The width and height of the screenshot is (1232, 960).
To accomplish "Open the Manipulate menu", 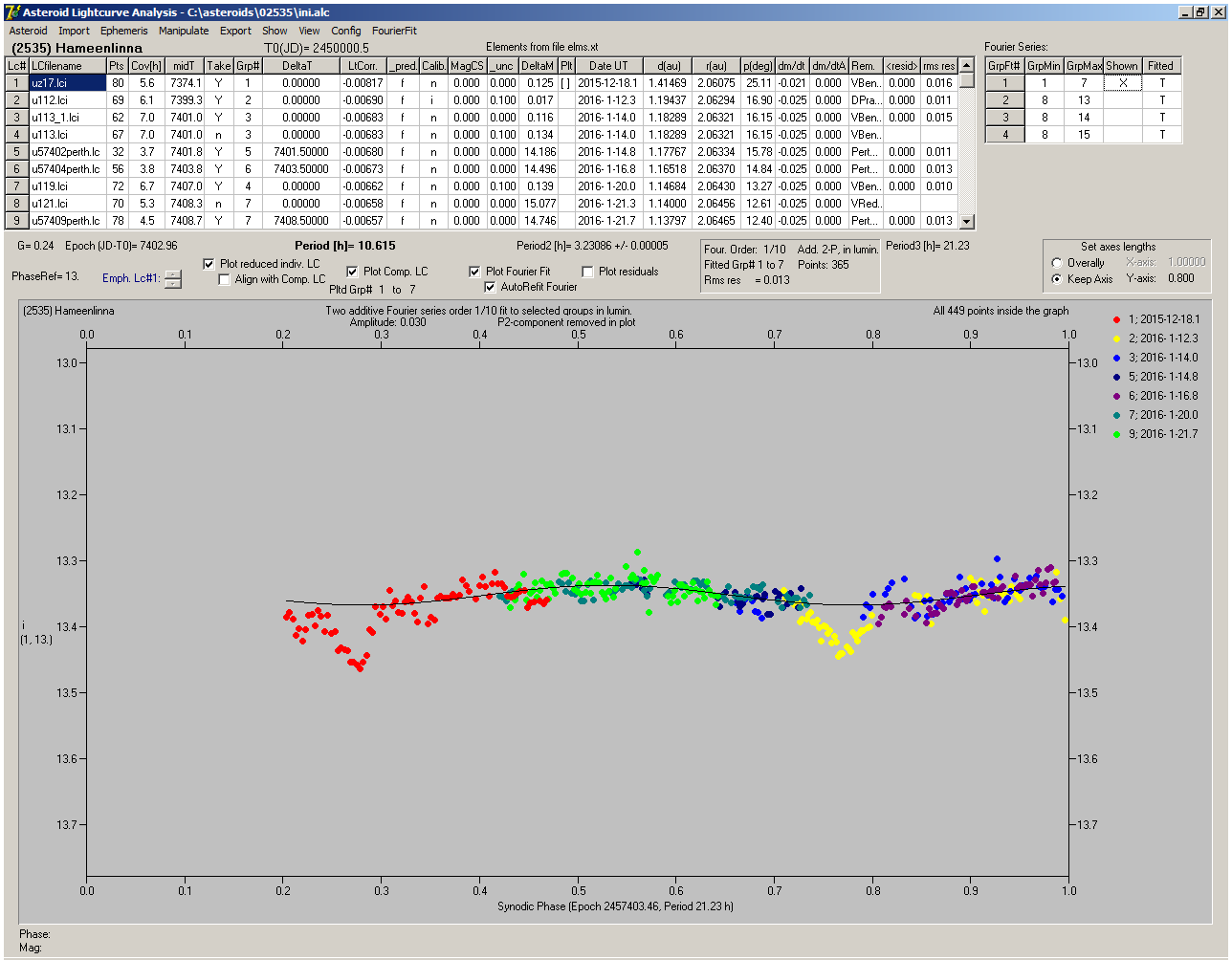I will click(184, 31).
